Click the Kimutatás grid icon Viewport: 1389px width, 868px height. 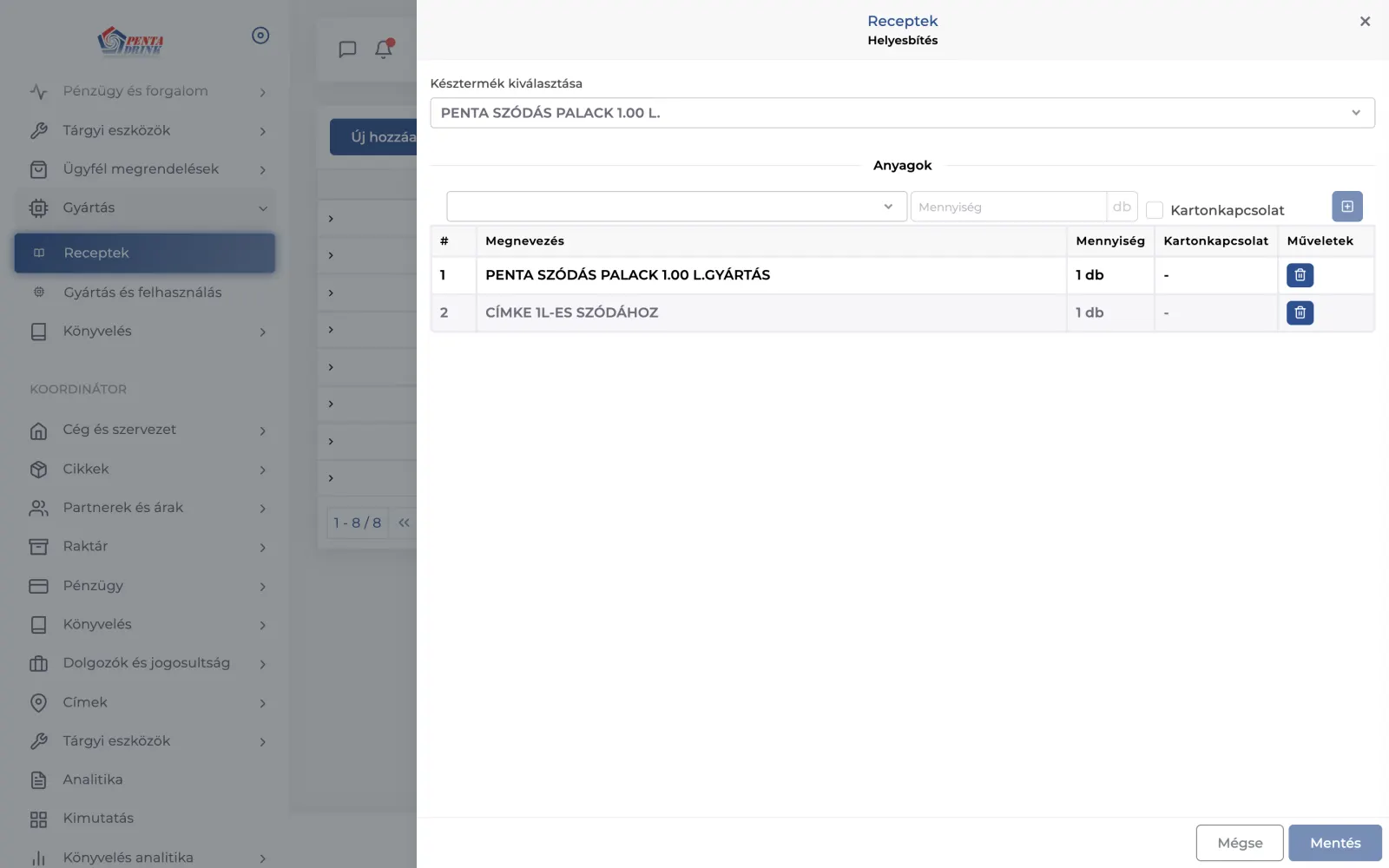[38, 819]
